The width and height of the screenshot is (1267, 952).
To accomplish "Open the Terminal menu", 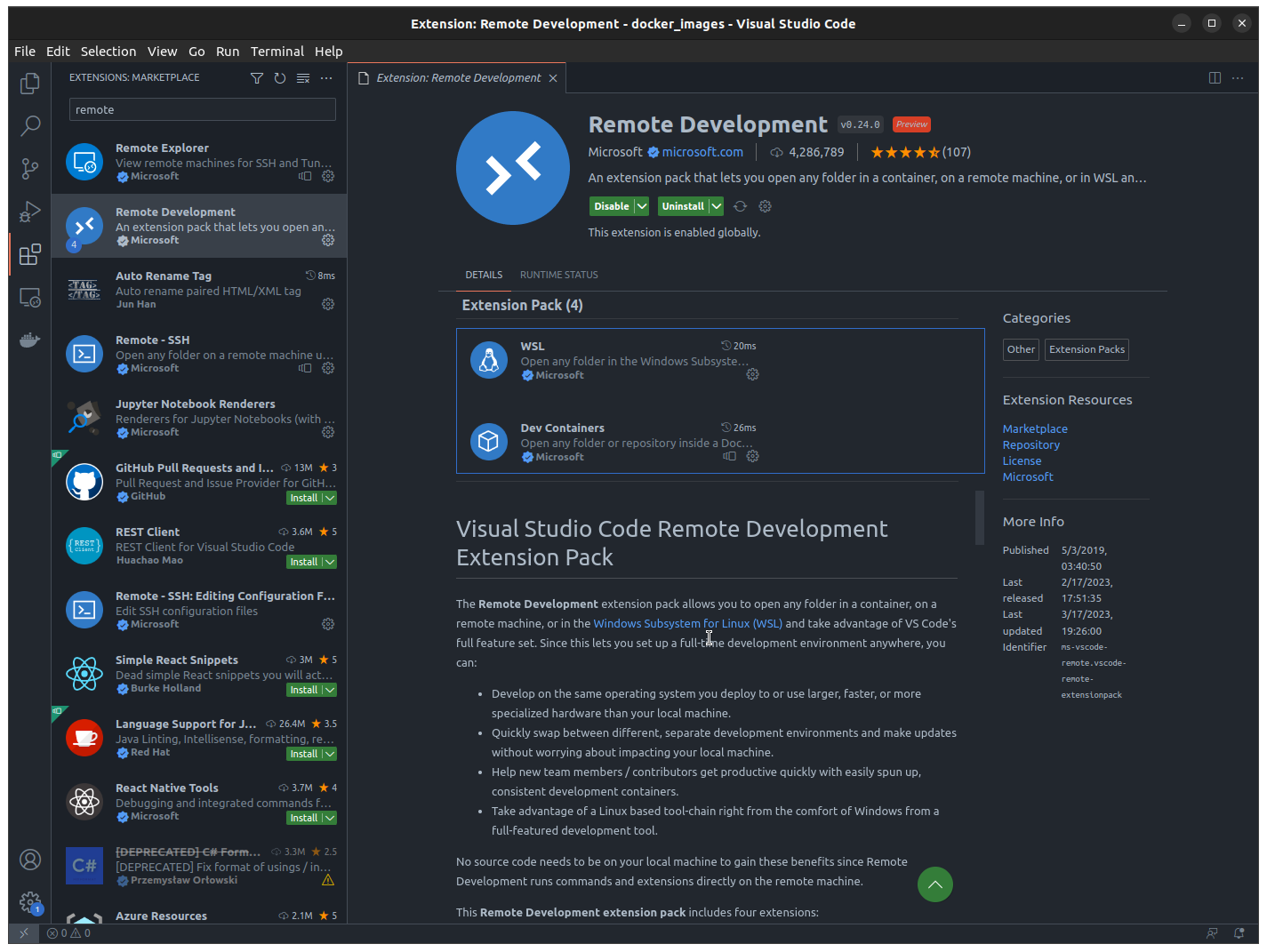I will point(277,51).
